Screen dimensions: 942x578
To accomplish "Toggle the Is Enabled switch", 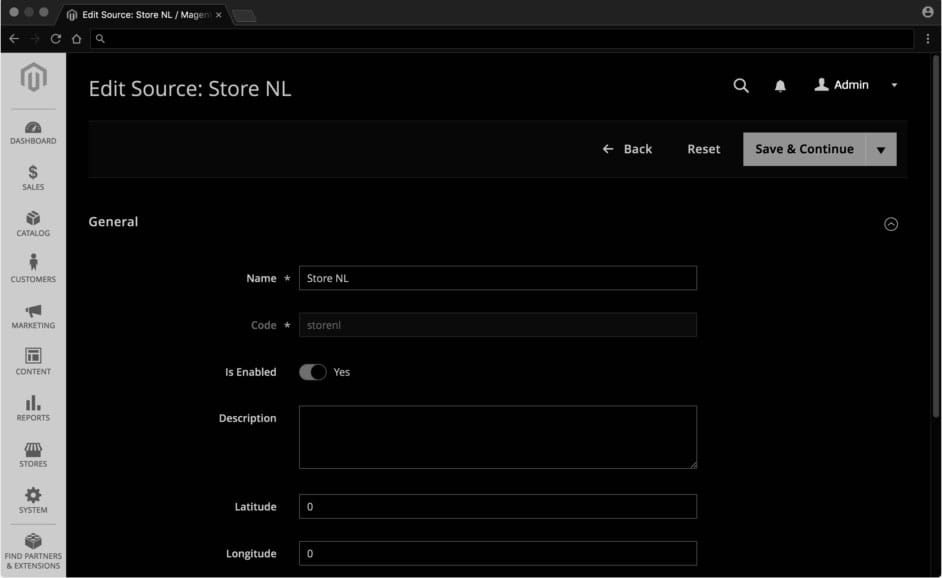I will 313,372.
